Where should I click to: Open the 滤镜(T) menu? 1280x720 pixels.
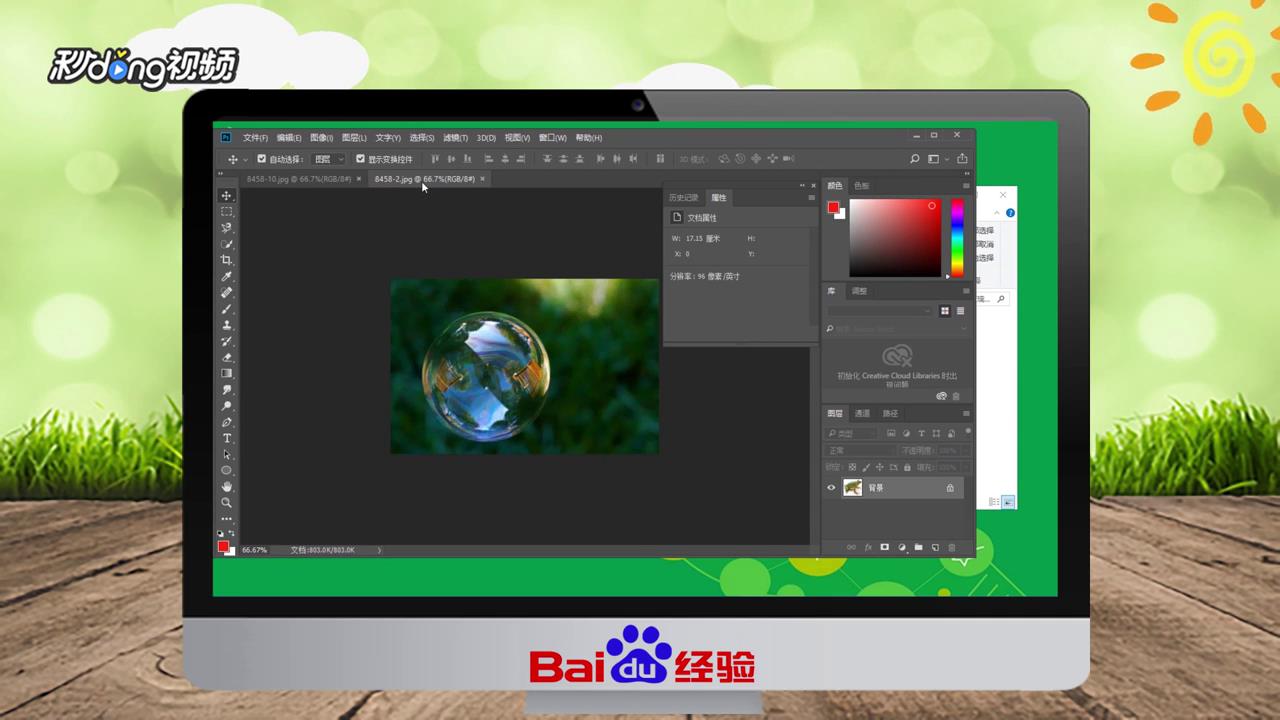pos(455,138)
